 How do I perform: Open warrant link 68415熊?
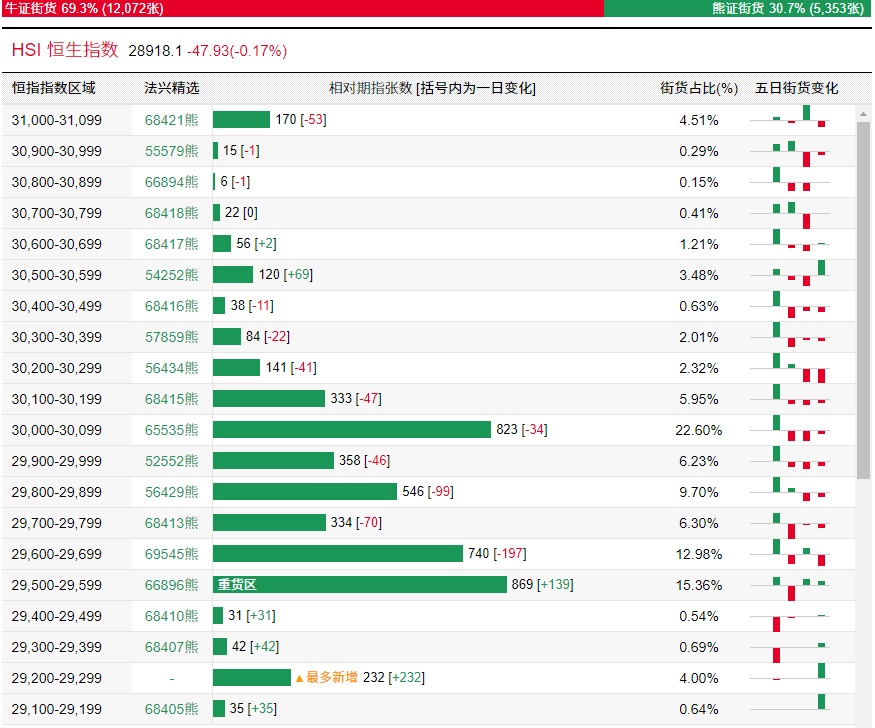click(x=171, y=399)
